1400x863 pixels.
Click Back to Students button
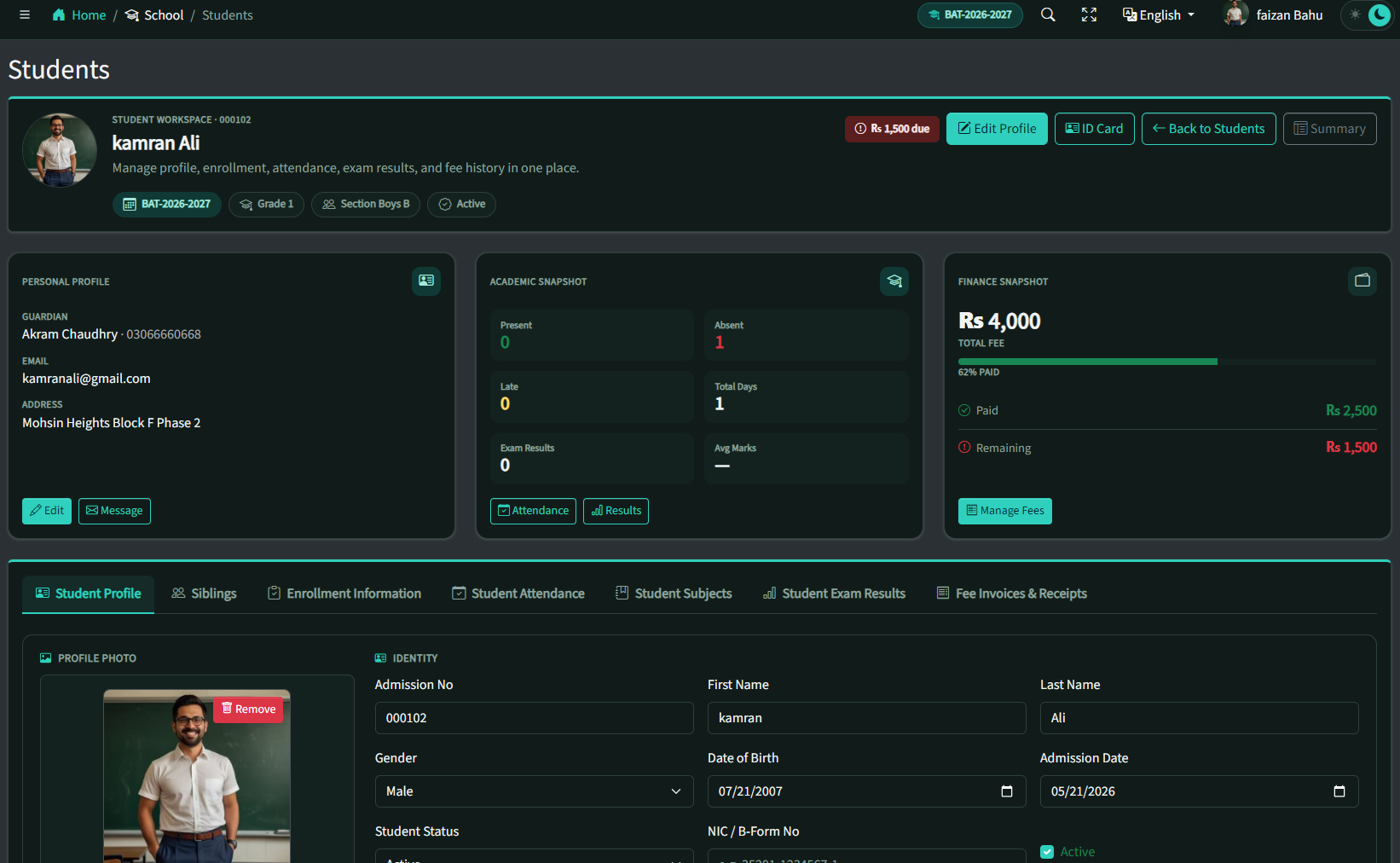pyautogui.click(x=1208, y=129)
